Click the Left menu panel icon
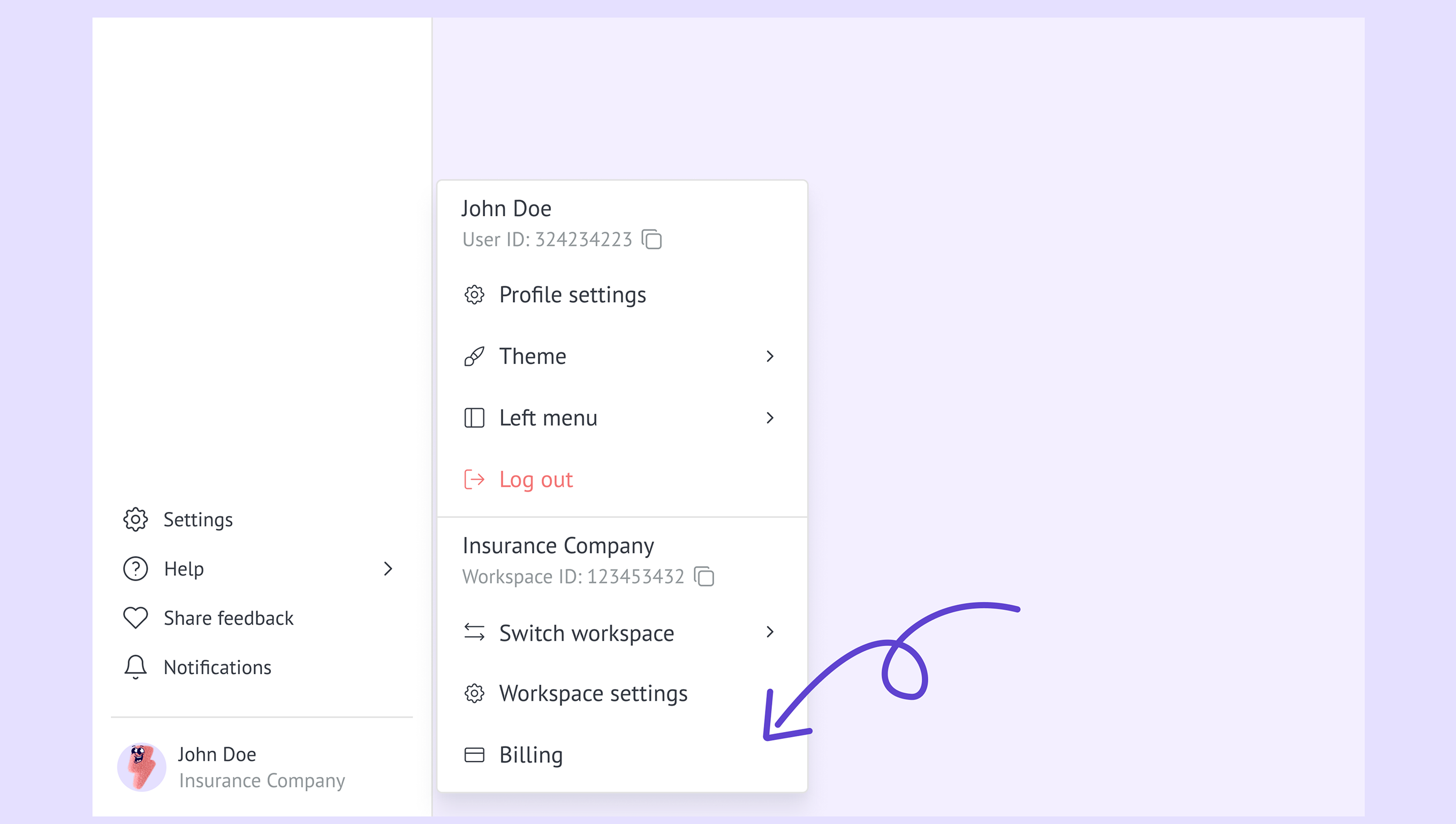The width and height of the screenshot is (1456, 824). (x=474, y=418)
